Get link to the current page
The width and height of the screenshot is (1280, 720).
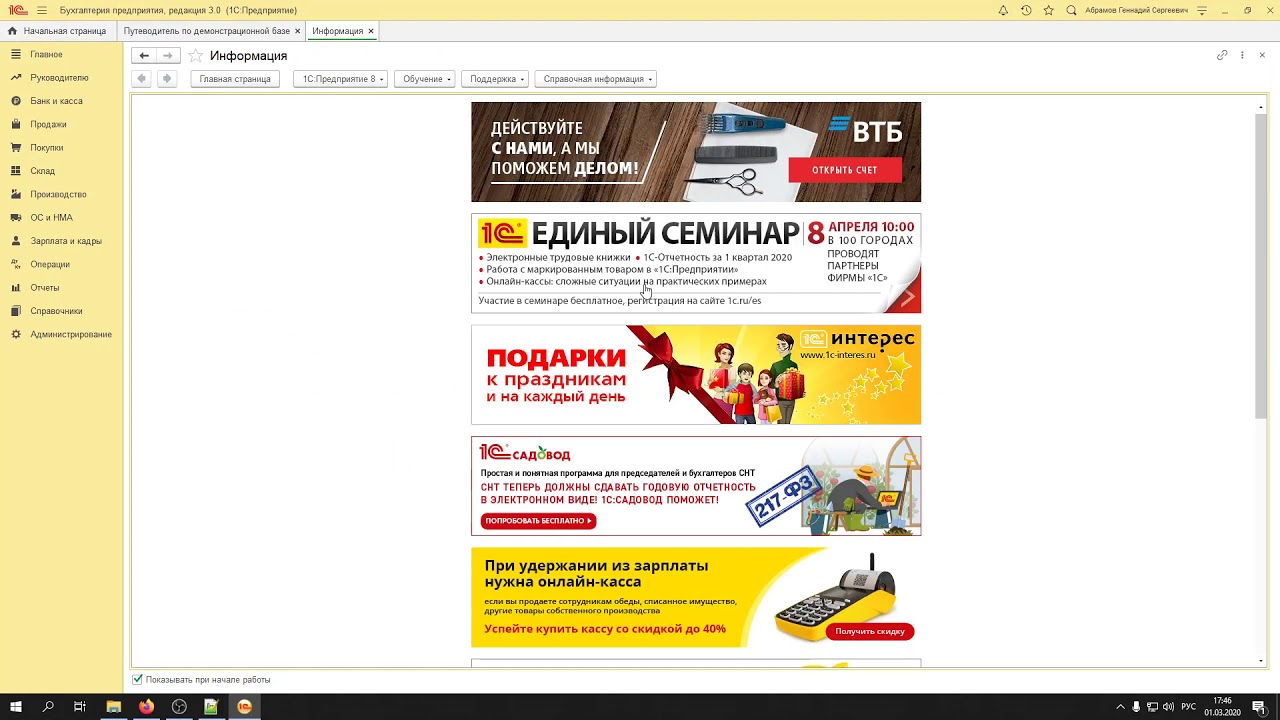click(1222, 55)
